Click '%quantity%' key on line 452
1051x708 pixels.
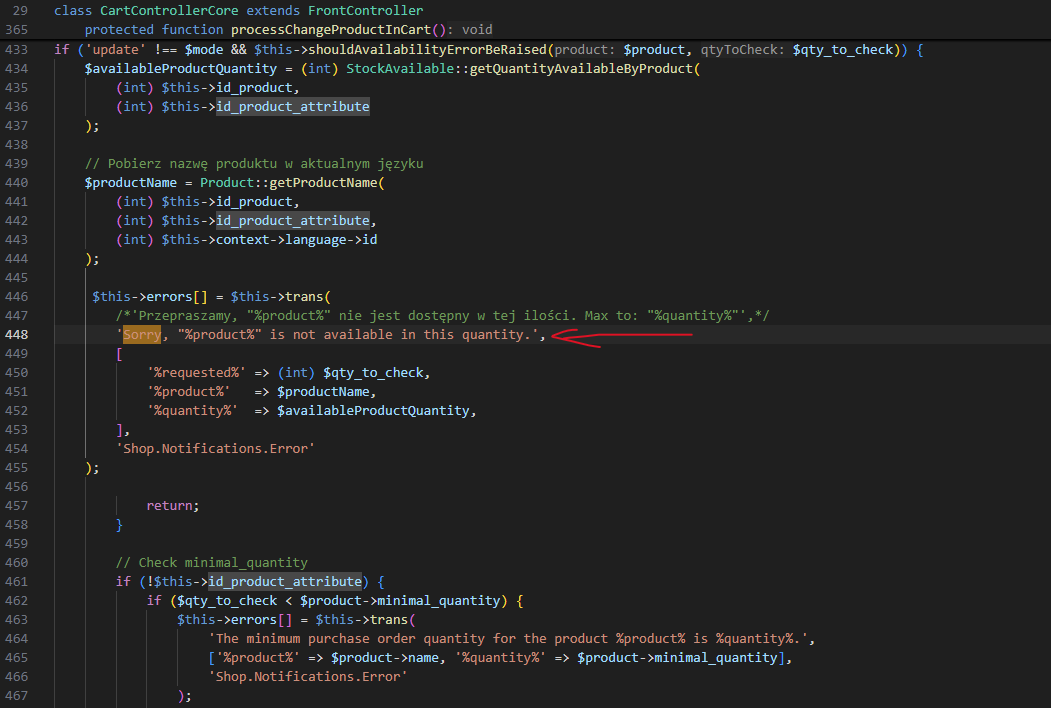[x=192, y=410]
